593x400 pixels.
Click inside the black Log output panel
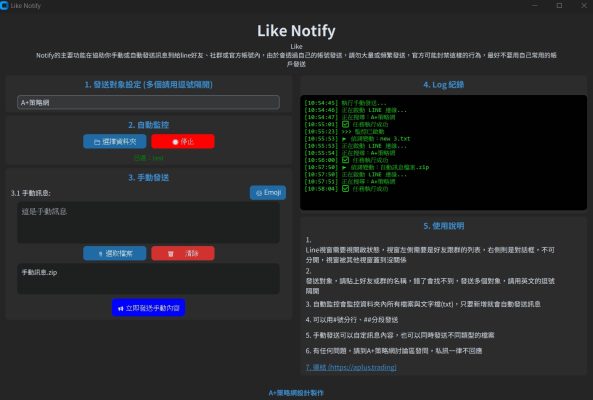coord(443,152)
